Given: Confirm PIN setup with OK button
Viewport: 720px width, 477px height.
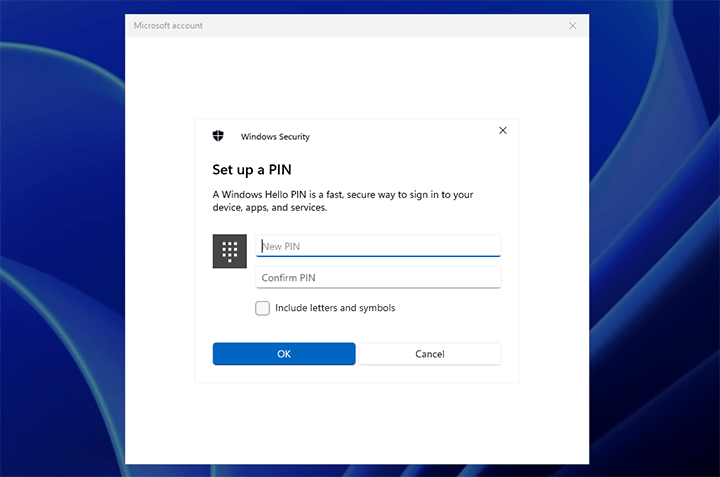Looking at the screenshot, I should 284,354.
